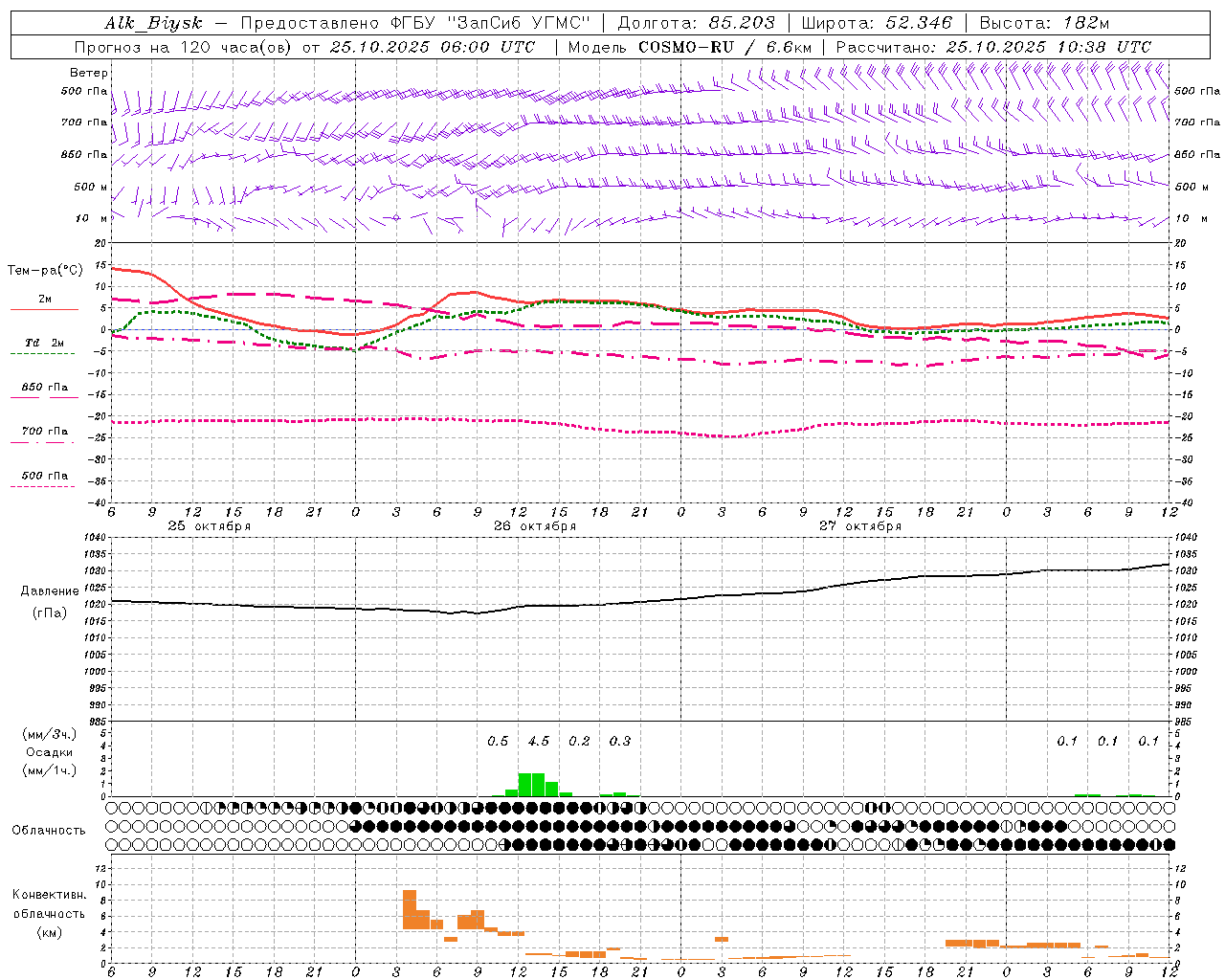
Task: Click the 850 гПа entry in temperature legend
Action: click(45, 388)
